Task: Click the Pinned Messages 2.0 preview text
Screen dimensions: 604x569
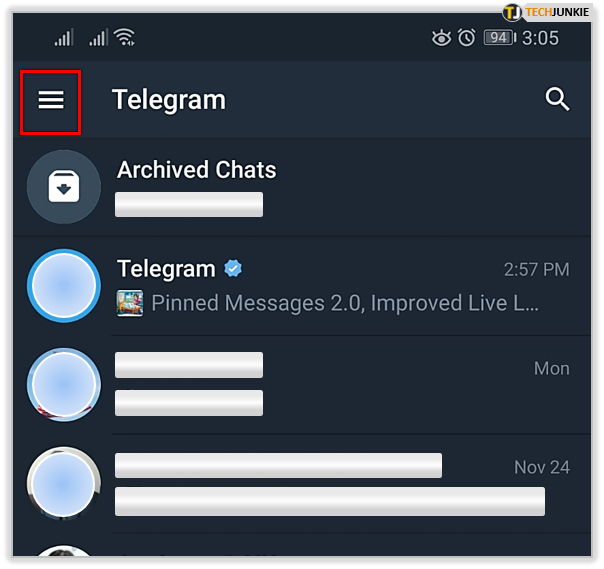Action: 345,303
